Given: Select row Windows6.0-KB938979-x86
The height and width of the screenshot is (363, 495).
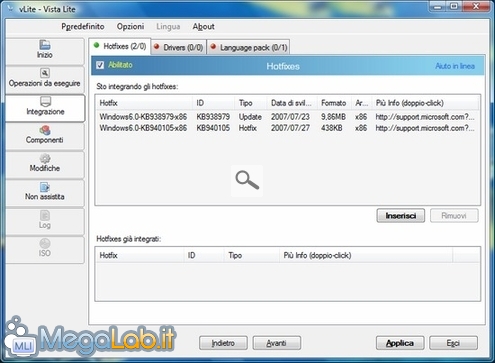Looking at the screenshot, I should 287,117.
